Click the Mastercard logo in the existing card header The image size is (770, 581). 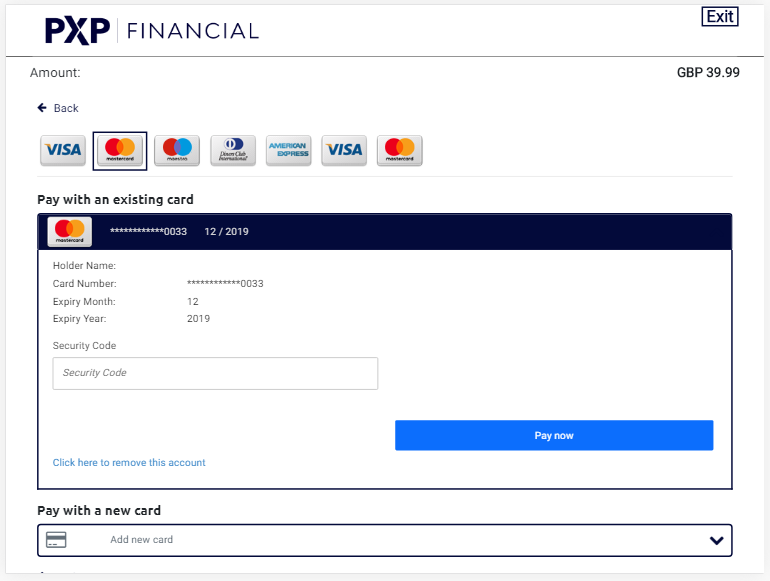70,231
